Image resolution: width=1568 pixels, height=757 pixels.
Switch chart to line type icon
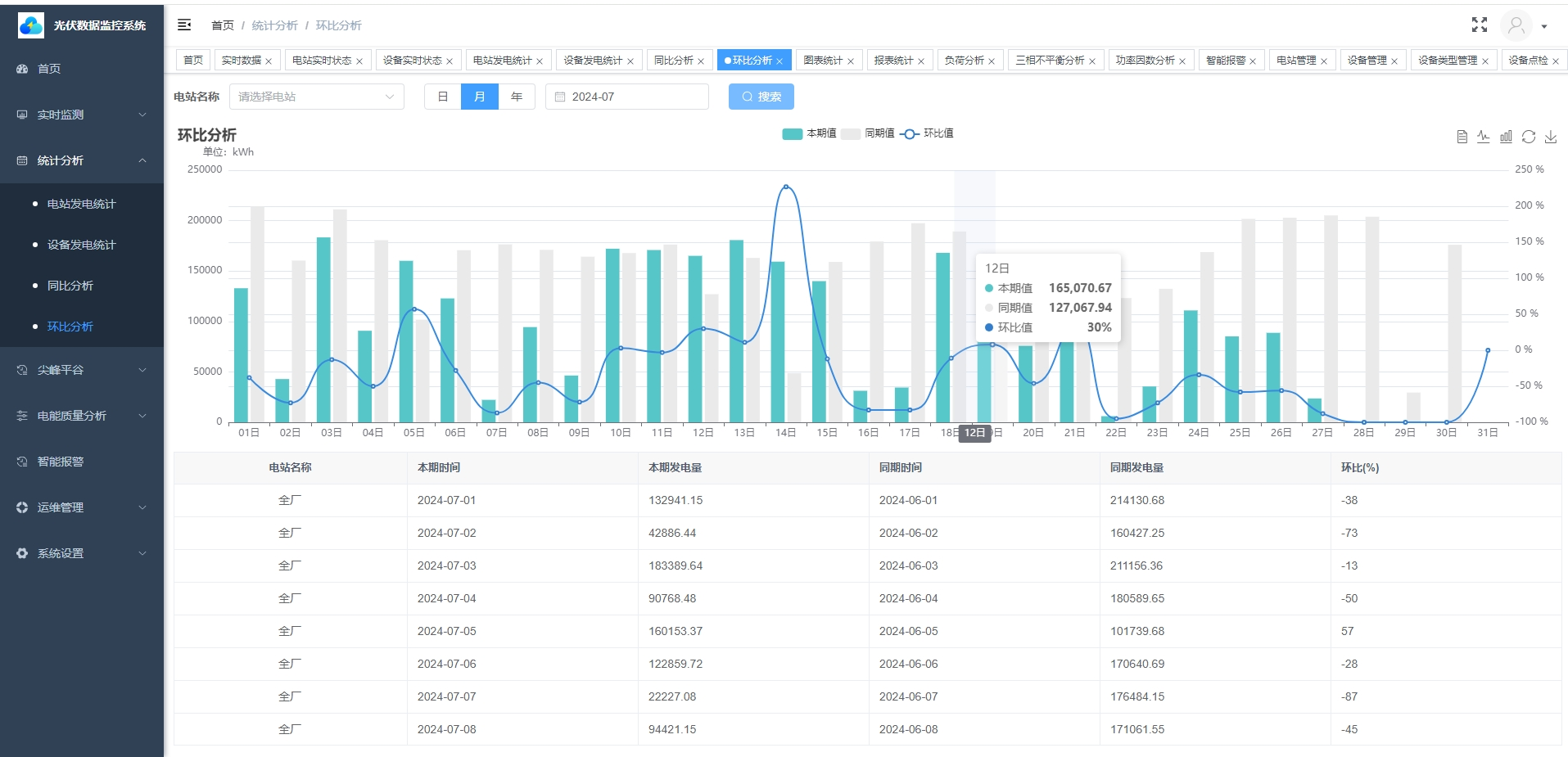[x=1484, y=137]
